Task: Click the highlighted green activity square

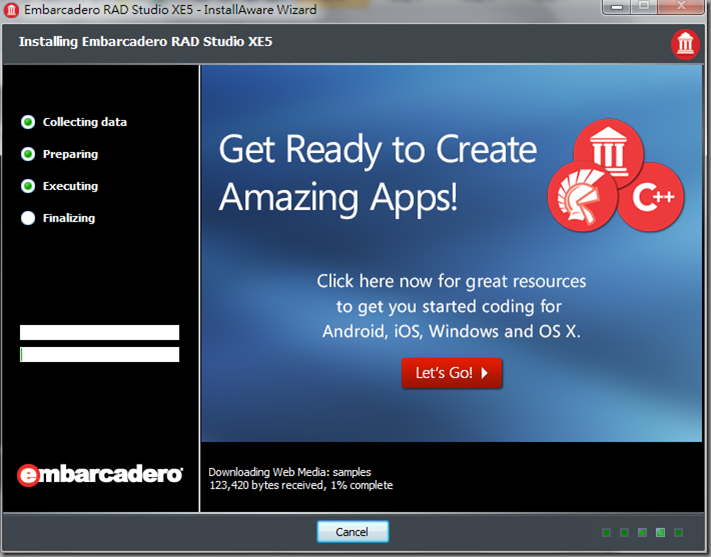Action: coord(660,532)
